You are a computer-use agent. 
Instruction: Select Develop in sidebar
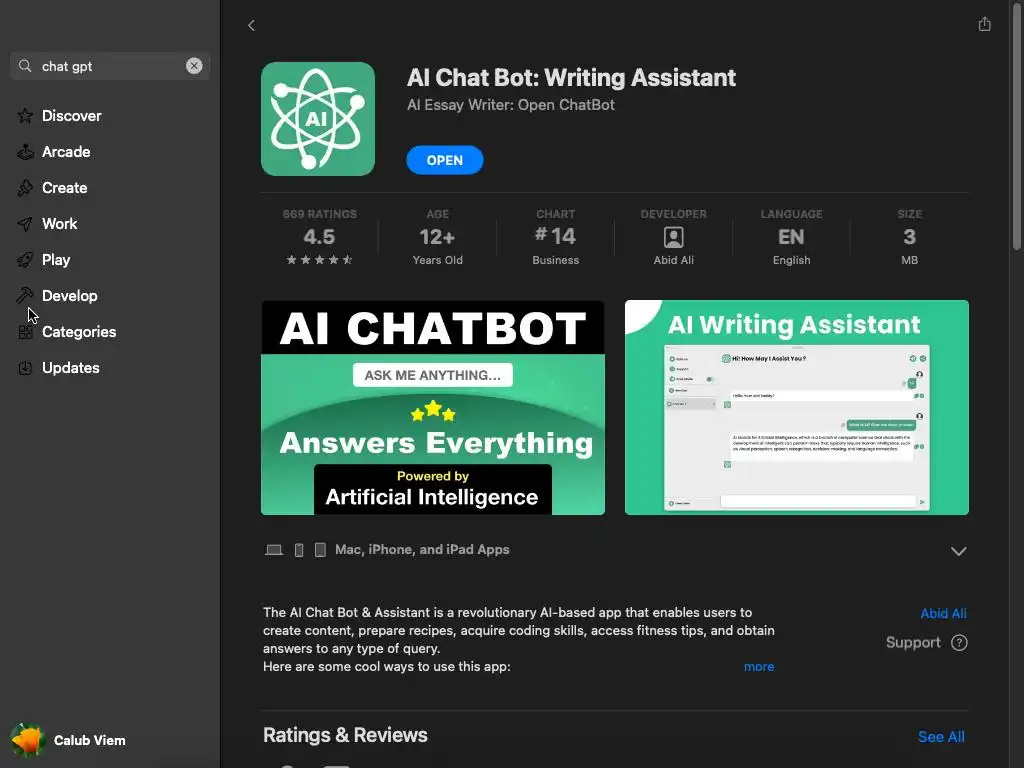click(70, 296)
